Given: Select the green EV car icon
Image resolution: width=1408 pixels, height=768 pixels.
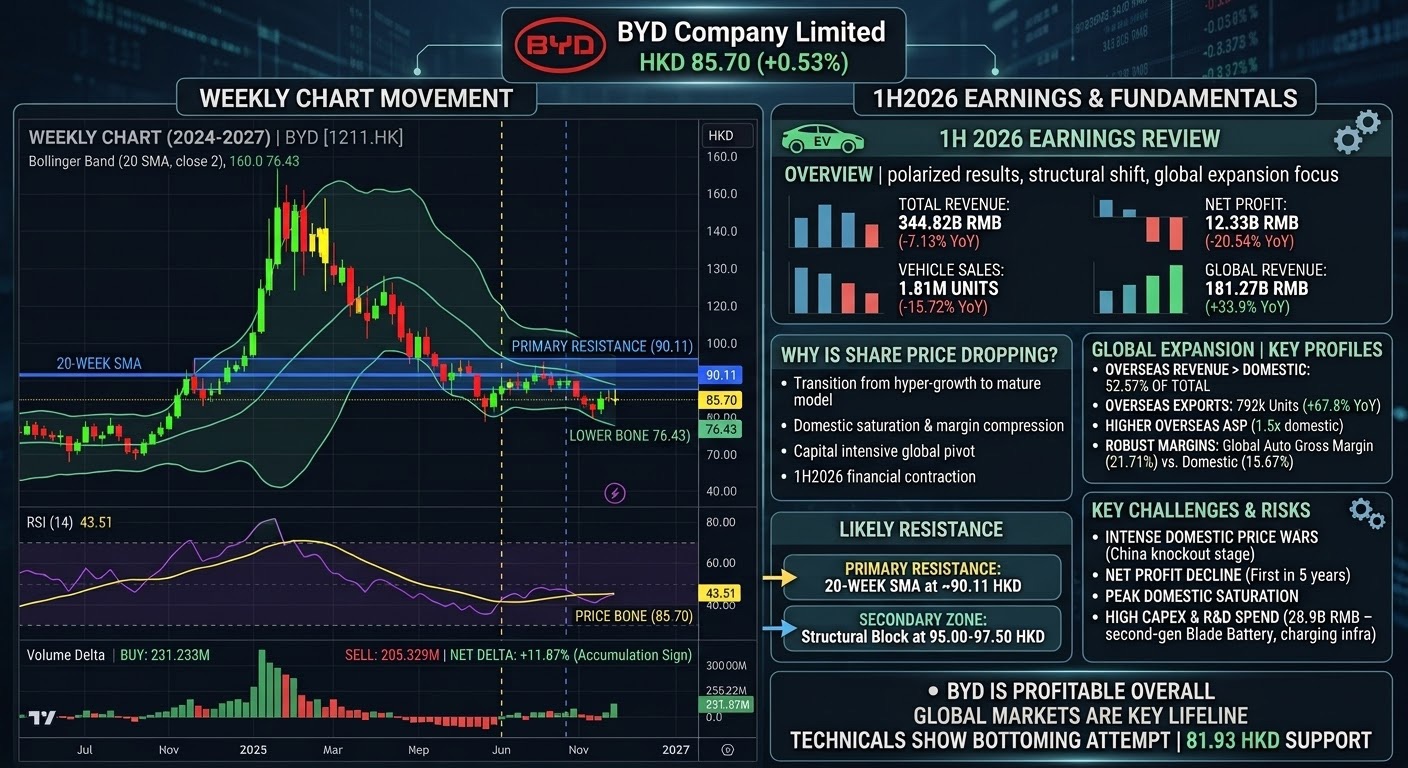Looking at the screenshot, I should pos(822,139).
